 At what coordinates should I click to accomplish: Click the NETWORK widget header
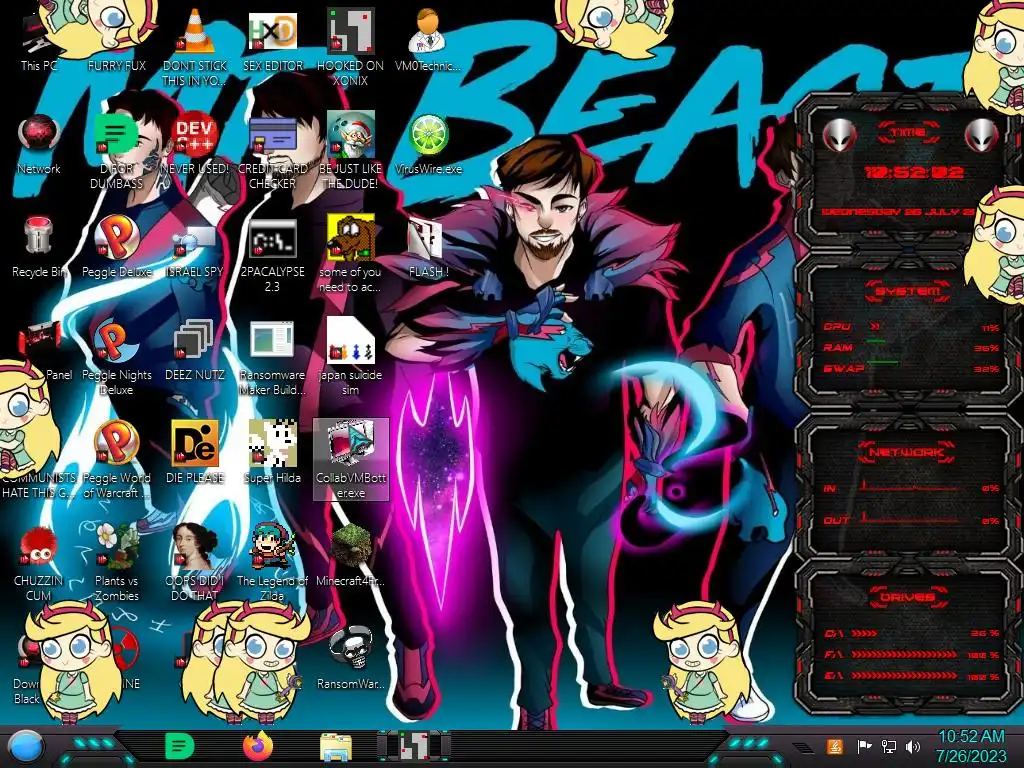pos(908,451)
